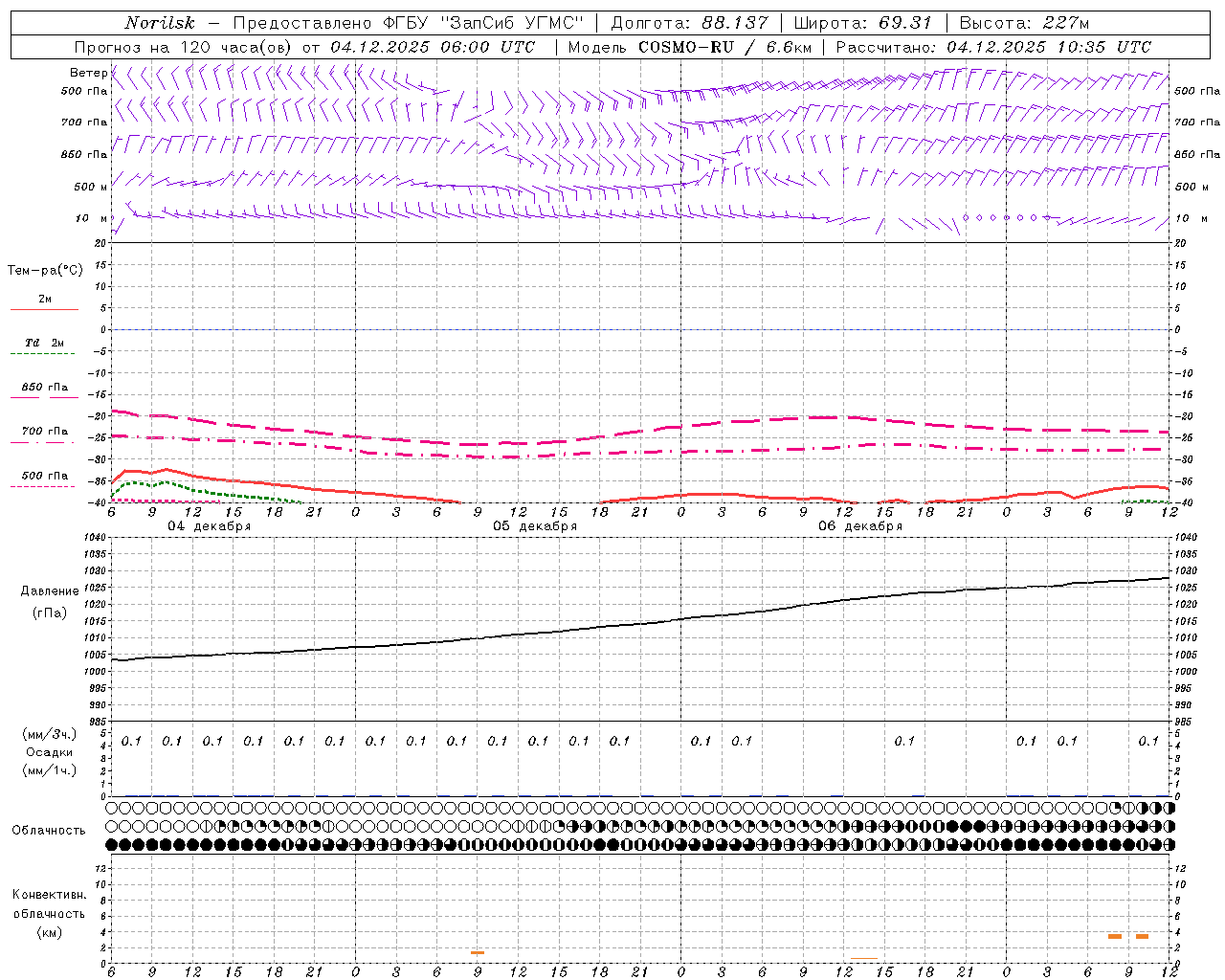Click the 'Широта: 69.31' latitude value

(862, 23)
